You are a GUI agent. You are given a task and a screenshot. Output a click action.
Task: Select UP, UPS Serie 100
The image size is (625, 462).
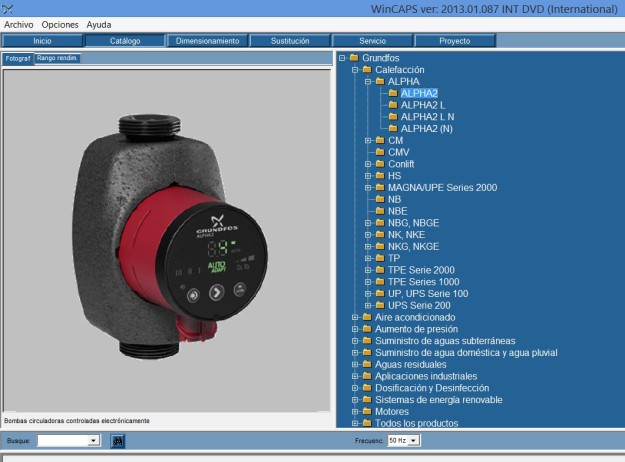(x=428, y=293)
